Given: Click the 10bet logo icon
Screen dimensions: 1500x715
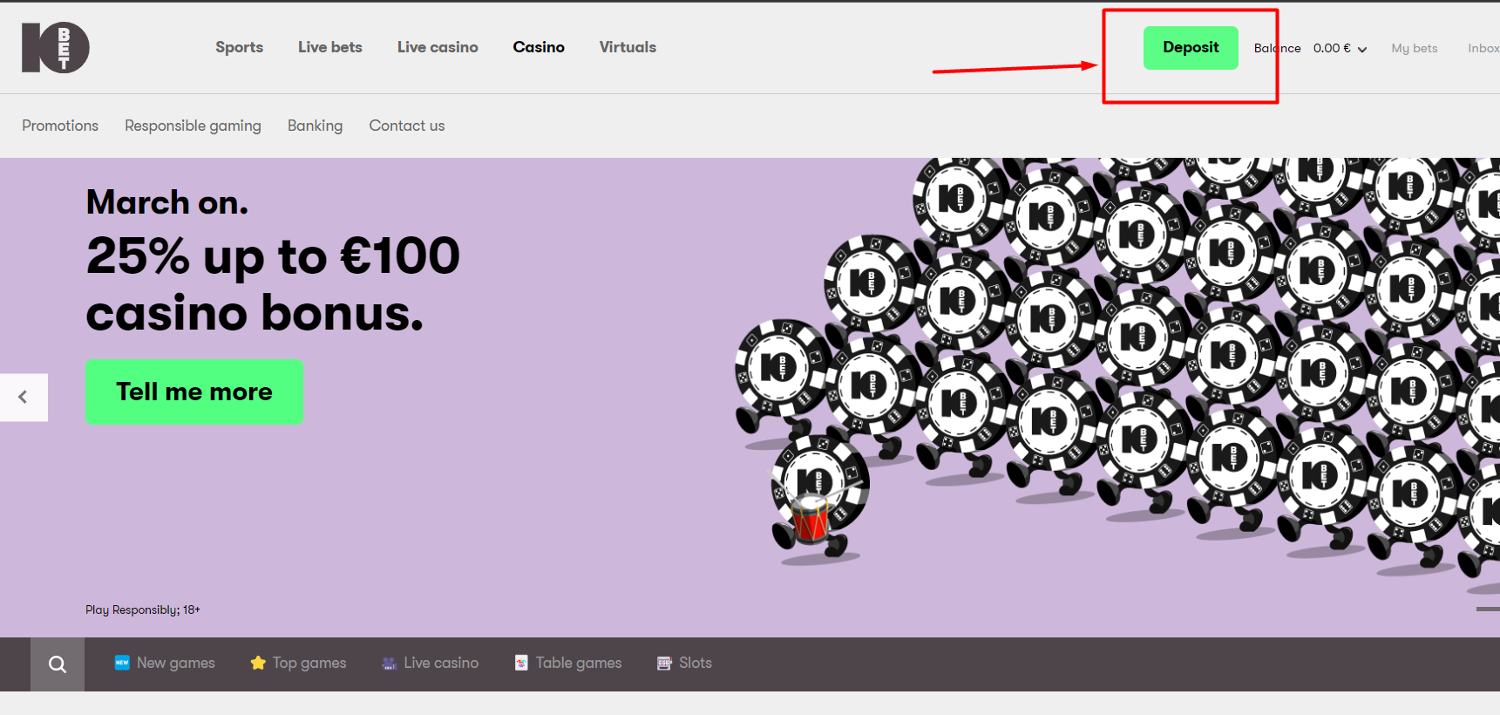Looking at the screenshot, I should [56, 47].
